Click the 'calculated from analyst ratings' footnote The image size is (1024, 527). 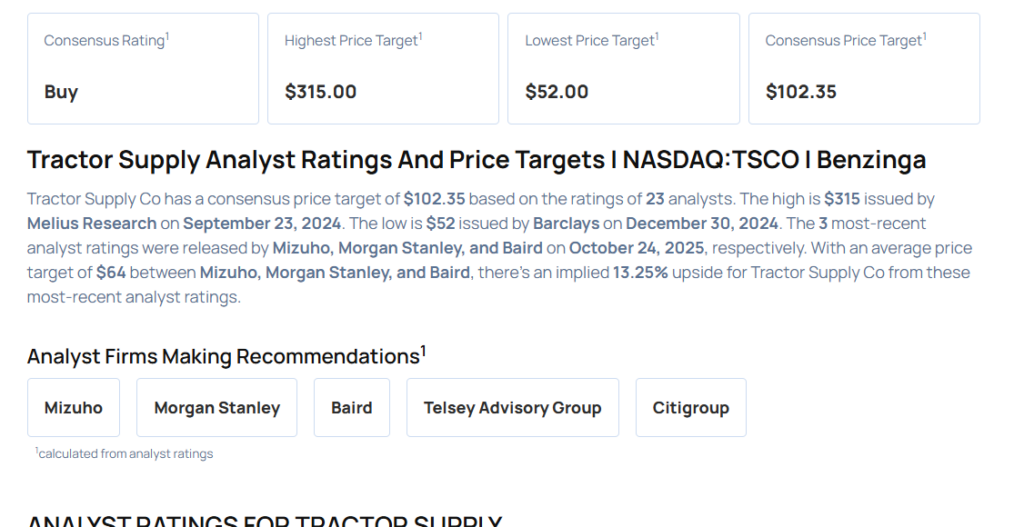click(125, 454)
